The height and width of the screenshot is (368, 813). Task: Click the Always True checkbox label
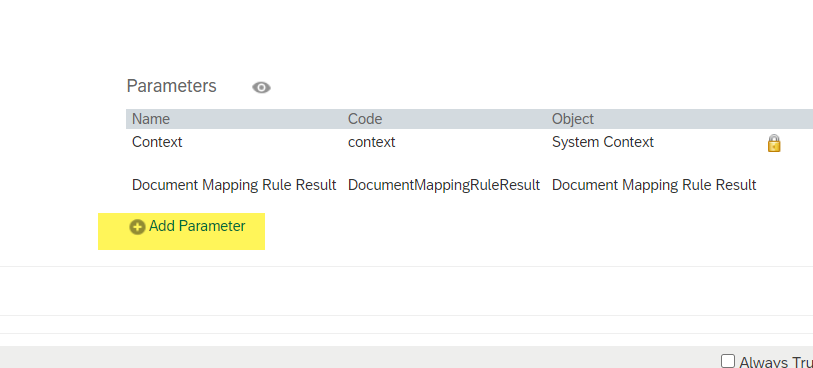776,362
